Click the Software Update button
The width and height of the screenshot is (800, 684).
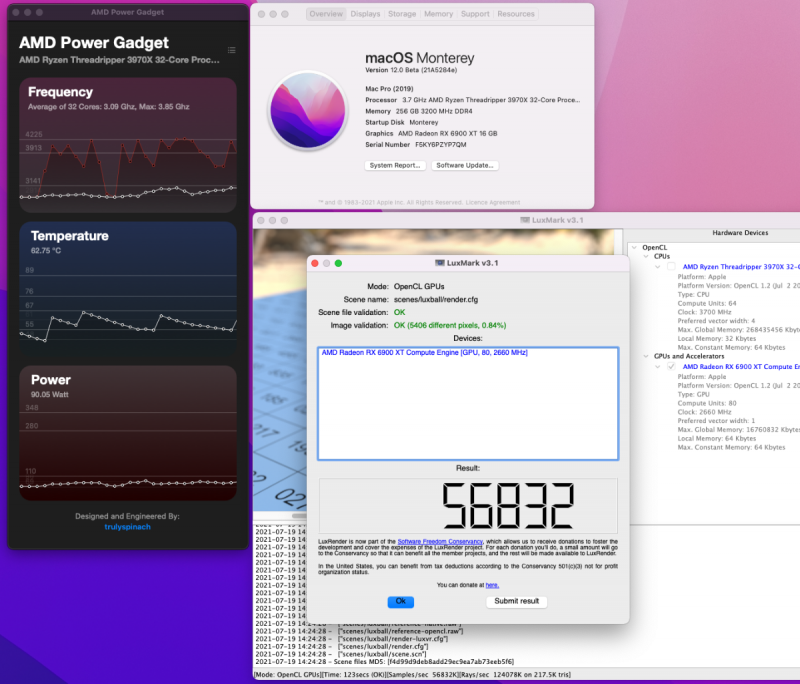pyautogui.click(x=465, y=164)
